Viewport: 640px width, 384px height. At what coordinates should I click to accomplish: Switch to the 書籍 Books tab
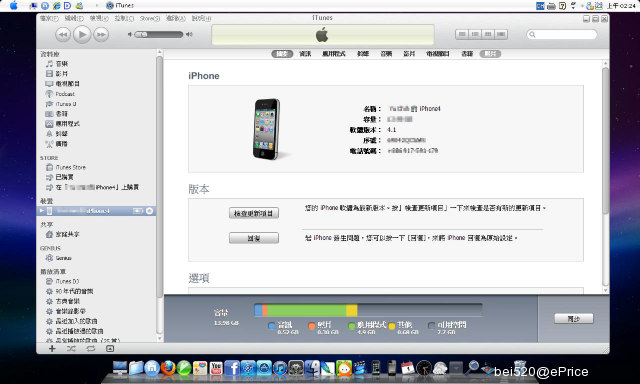point(467,54)
